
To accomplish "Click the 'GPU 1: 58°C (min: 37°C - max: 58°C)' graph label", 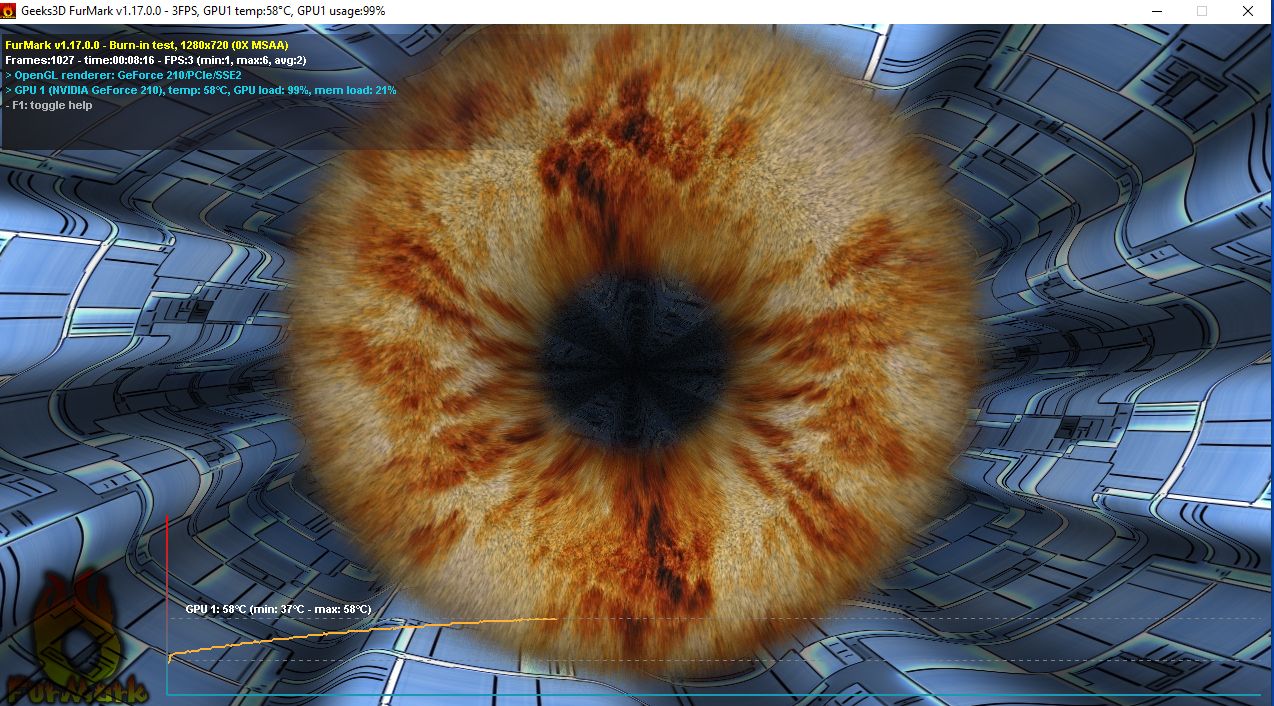I will (x=278, y=609).
